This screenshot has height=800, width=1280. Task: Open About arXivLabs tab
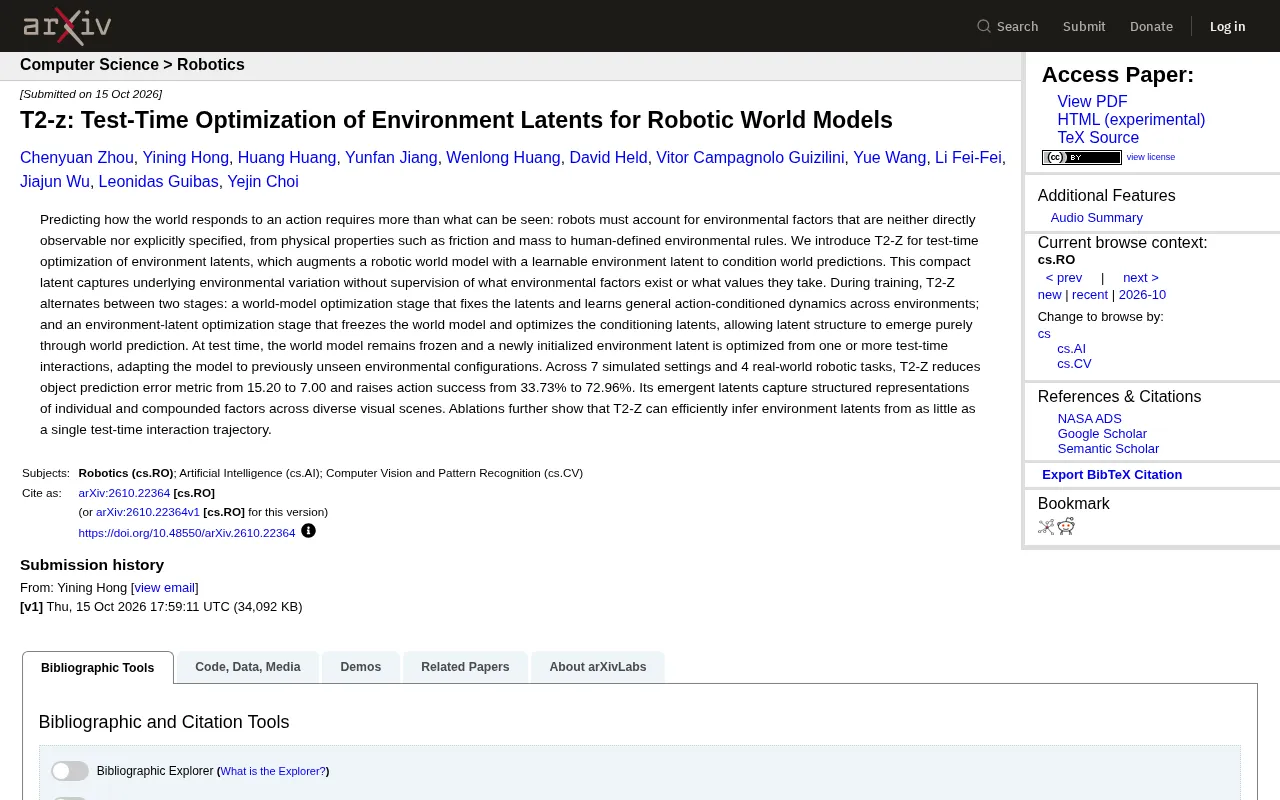598,667
